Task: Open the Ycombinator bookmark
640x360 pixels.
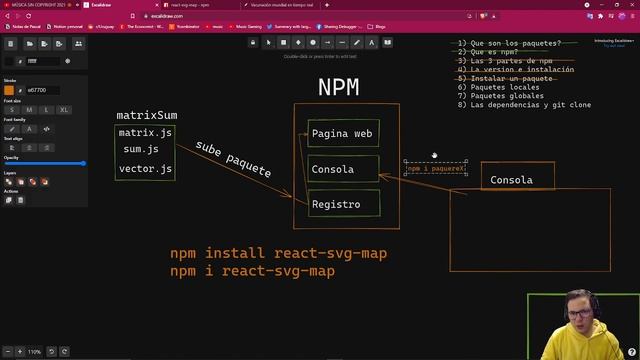Action: tap(184, 27)
